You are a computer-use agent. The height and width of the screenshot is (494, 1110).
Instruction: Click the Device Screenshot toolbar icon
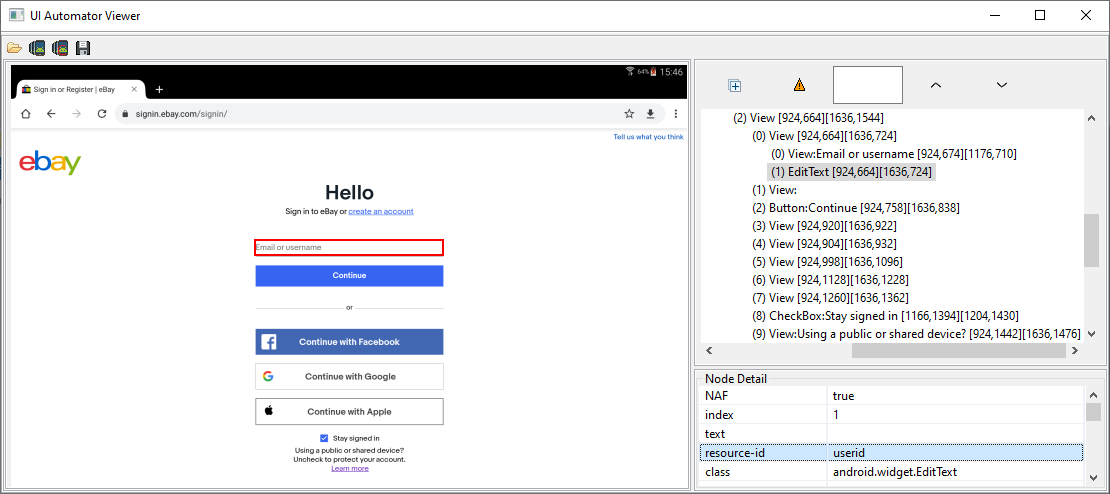click(x=37, y=48)
